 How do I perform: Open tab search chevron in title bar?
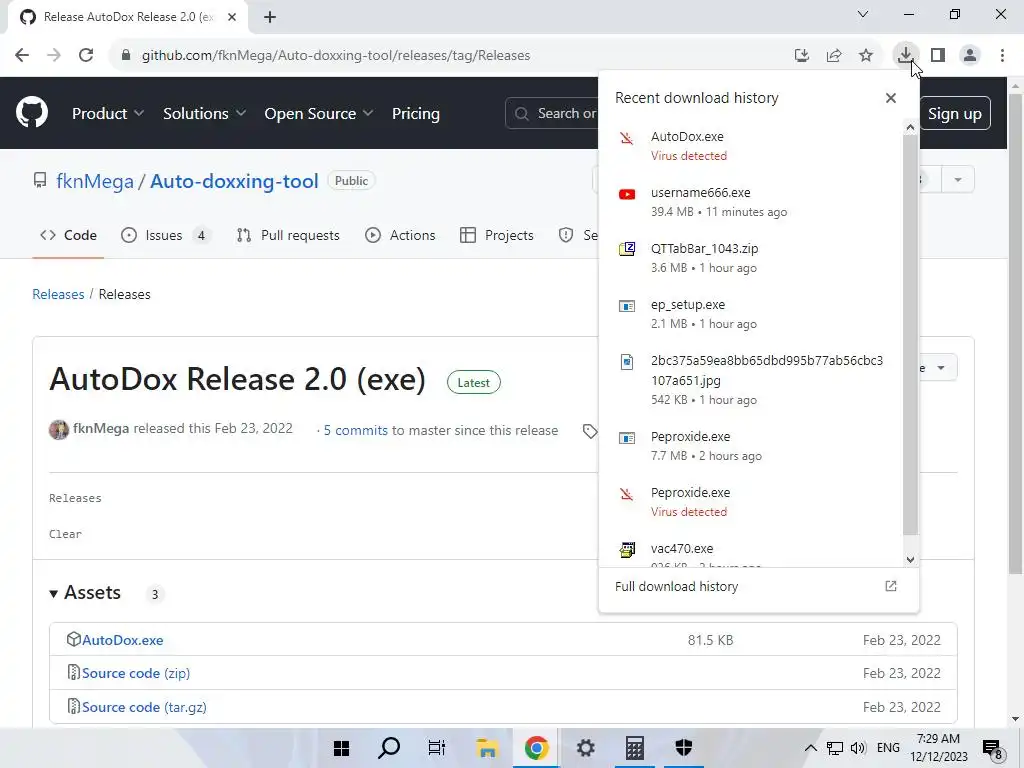(863, 14)
